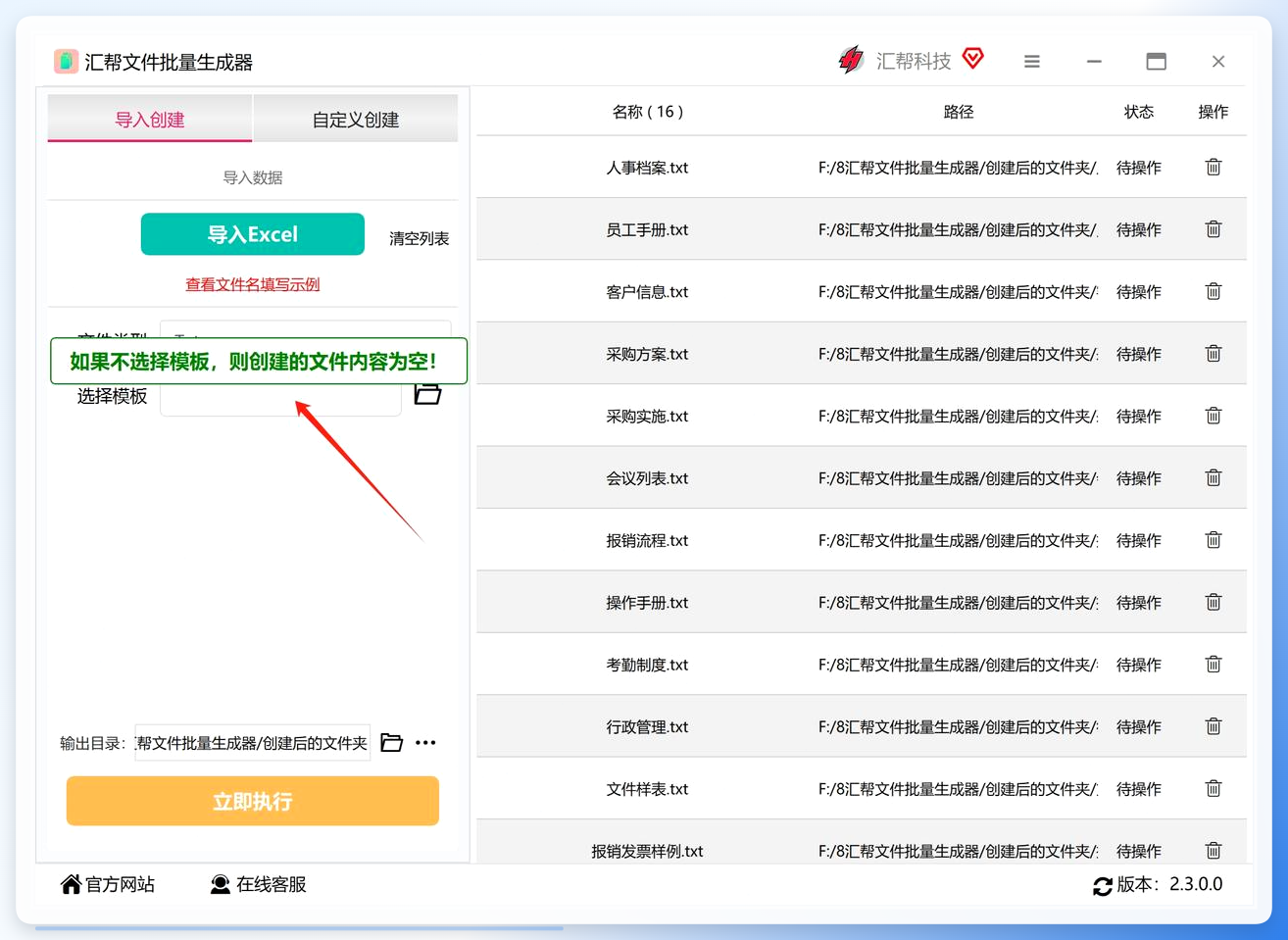Click the version number 2.3.0.0
Screen dimensions: 1288x940
pyautogui.click(x=1196, y=884)
